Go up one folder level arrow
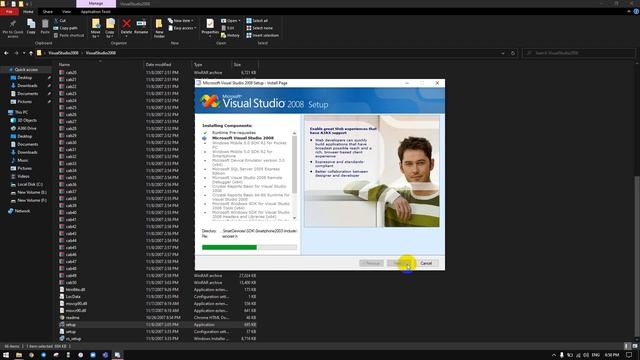The image size is (640, 360). pyautogui.click(x=31, y=53)
